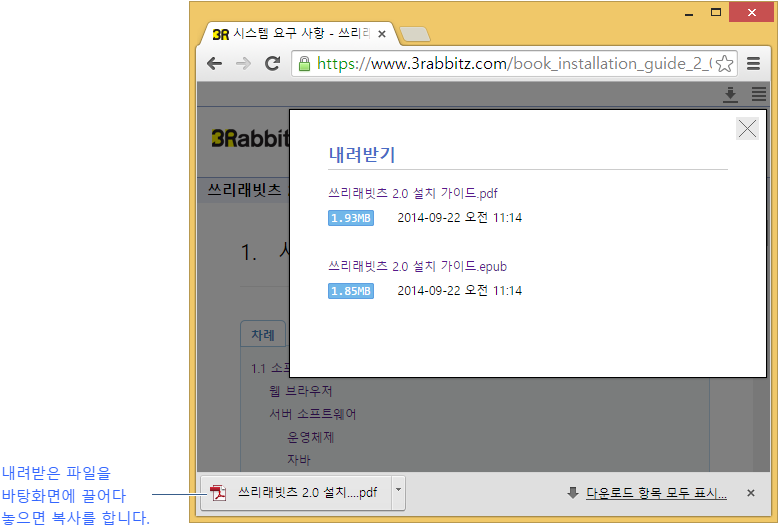The width and height of the screenshot is (779, 530).
Task: Select the 차례 tab
Action: pyautogui.click(x=263, y=334)
